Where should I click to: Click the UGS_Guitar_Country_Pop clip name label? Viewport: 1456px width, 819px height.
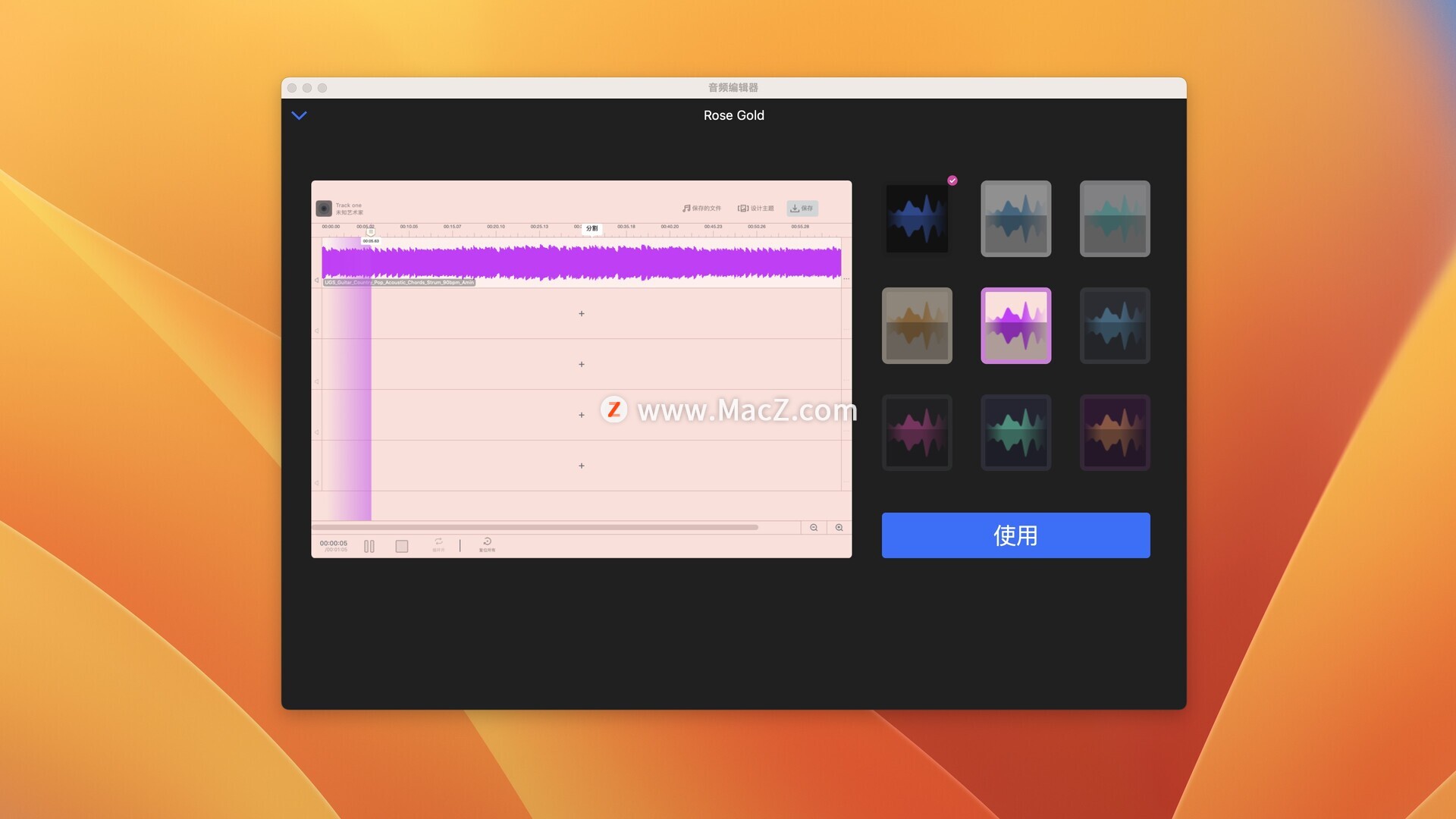pos(399,282)
